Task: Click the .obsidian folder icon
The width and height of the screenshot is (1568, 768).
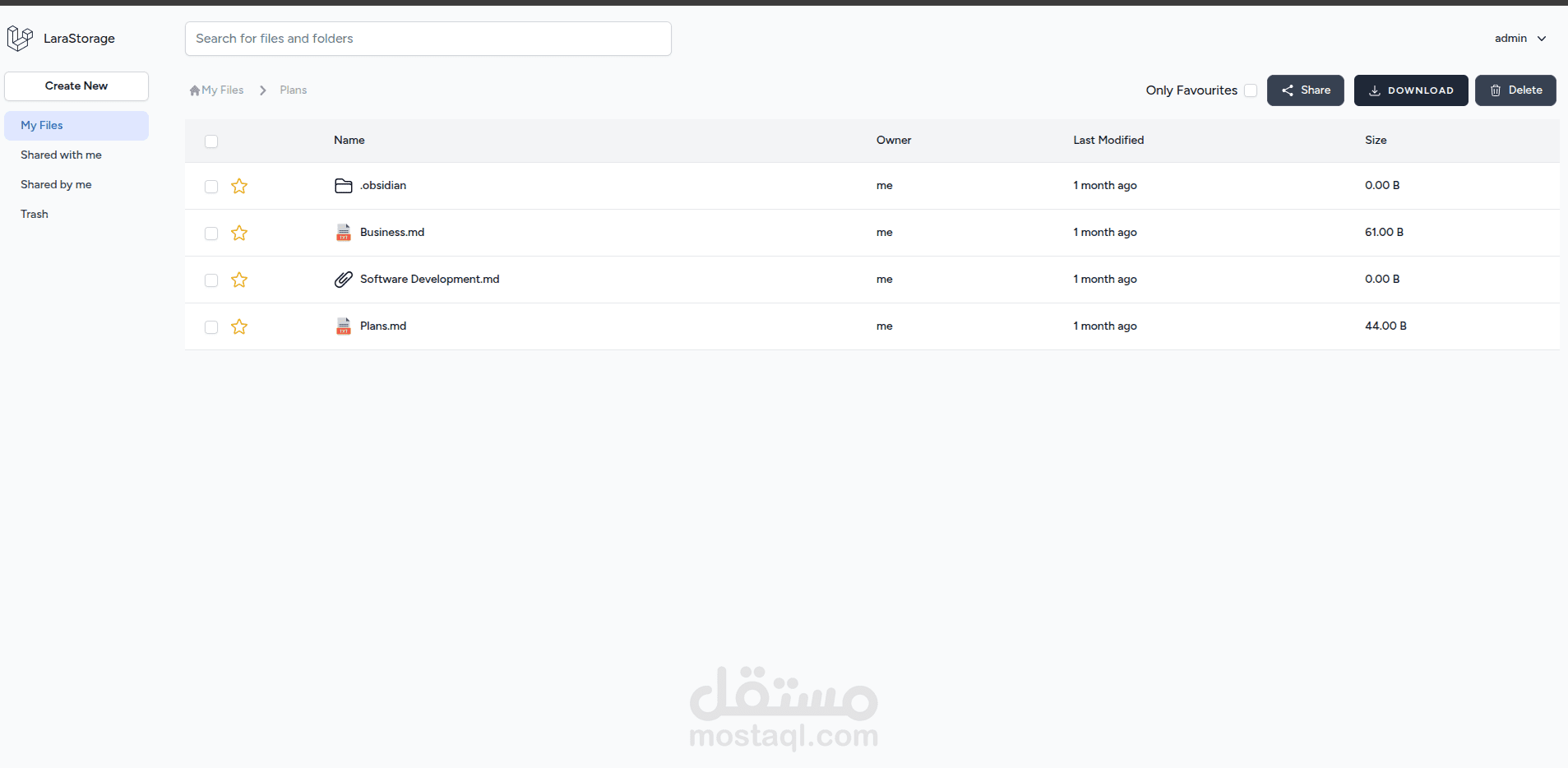Action: pos(344,186)
